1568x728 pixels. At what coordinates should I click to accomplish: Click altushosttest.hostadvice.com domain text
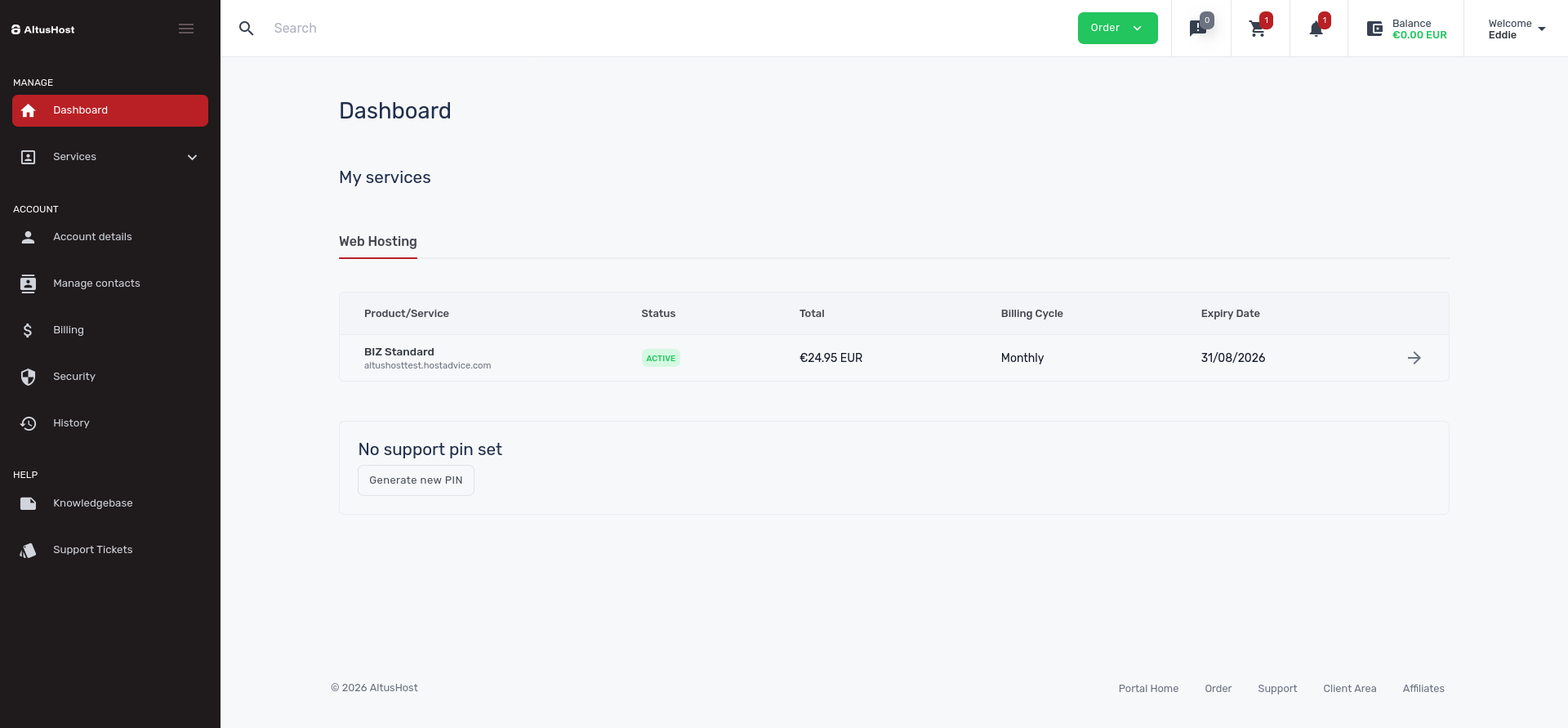[427, 366]
